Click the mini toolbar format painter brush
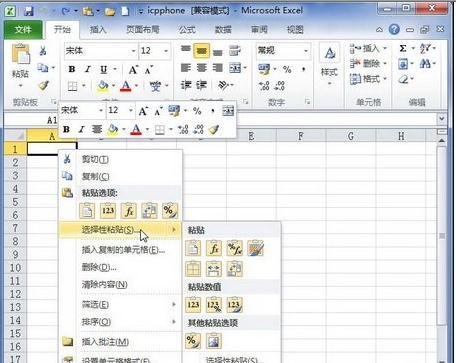This screenshot has width=456, height=363. [214, 129]
